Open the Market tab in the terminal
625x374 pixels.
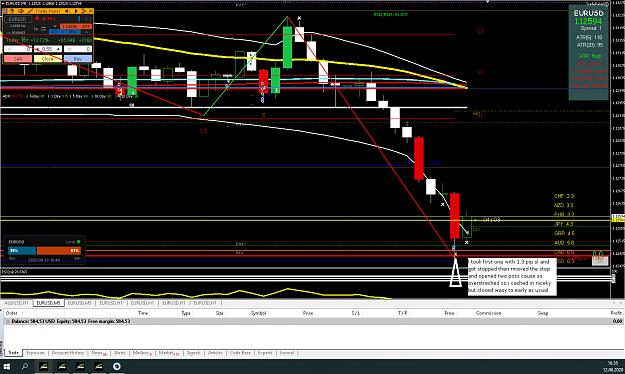coord(168,353)
